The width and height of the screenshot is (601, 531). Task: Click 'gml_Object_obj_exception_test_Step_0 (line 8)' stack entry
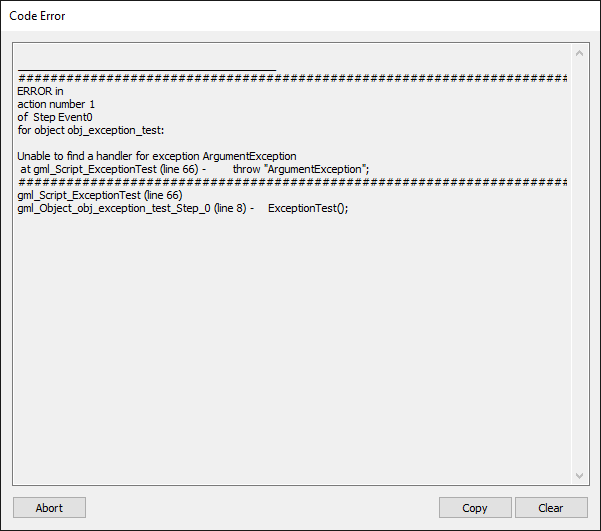click(132, 209)
